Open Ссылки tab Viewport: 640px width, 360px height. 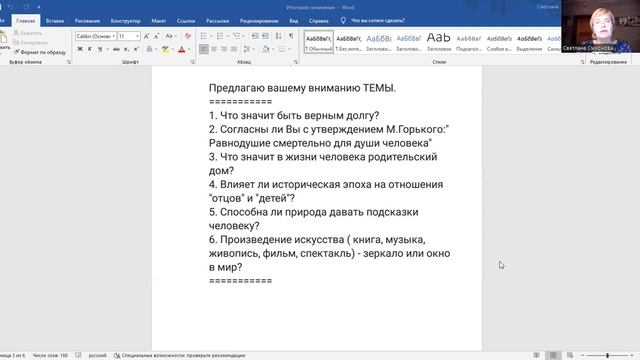point(186,21)
